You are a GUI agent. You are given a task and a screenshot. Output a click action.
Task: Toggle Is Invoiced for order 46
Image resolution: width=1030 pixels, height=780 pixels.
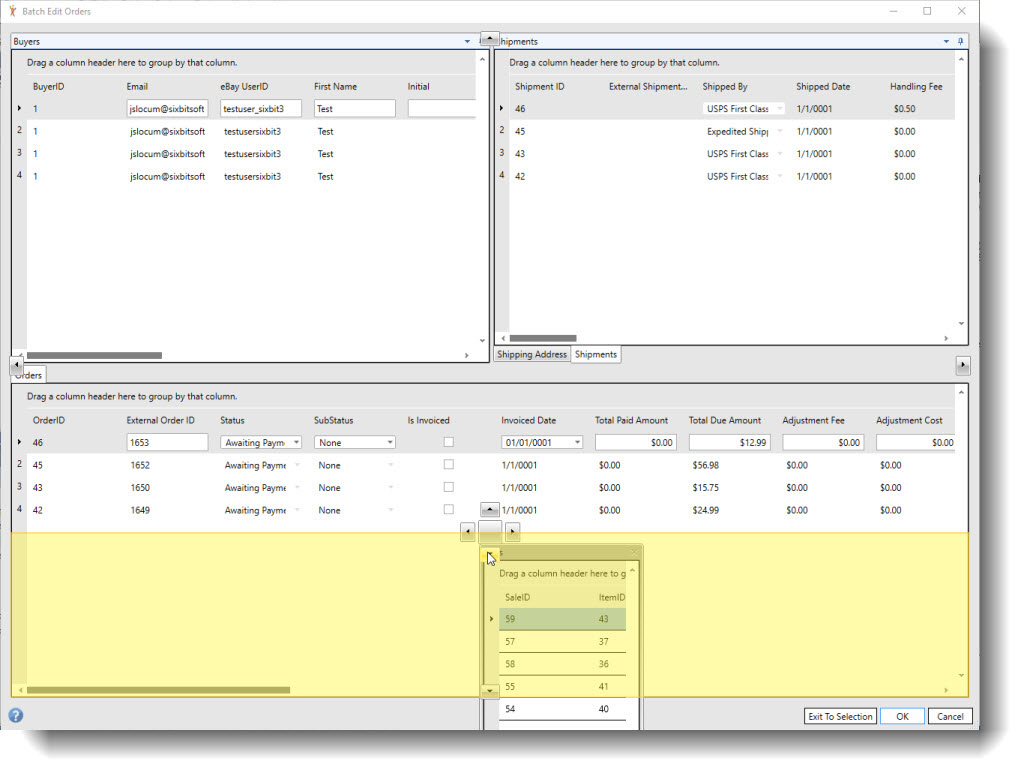[x=449, y=442]
